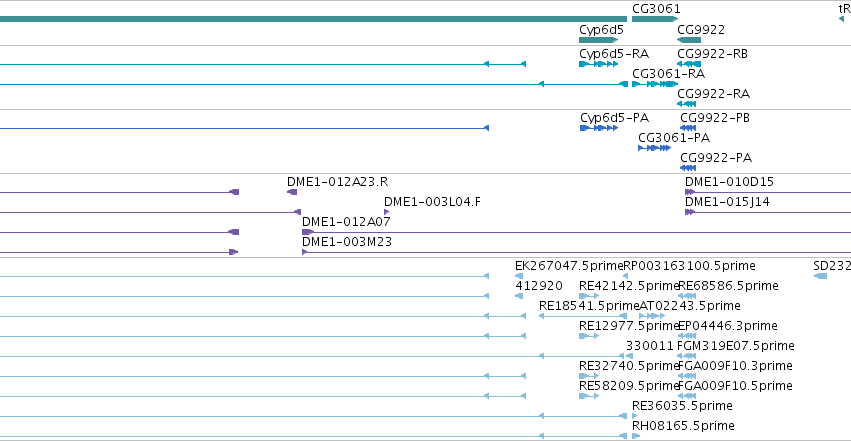Click the CG3061-PA protein label
This screenshot has width=851, height=441.
pyautogui.click(x=674, y=138)
